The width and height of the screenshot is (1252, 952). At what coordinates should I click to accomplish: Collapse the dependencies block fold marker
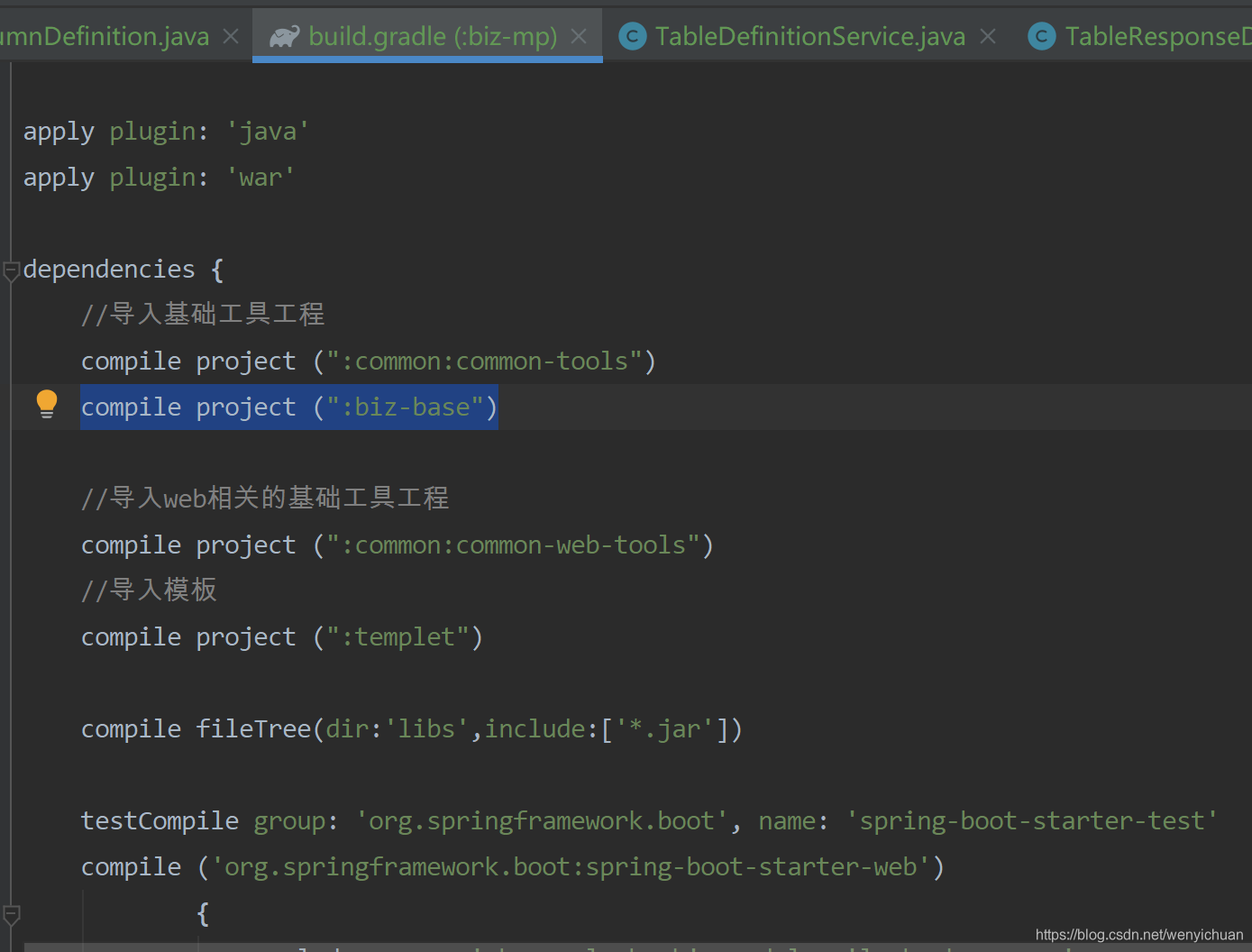pyautogui.click(x=11, y=270)
